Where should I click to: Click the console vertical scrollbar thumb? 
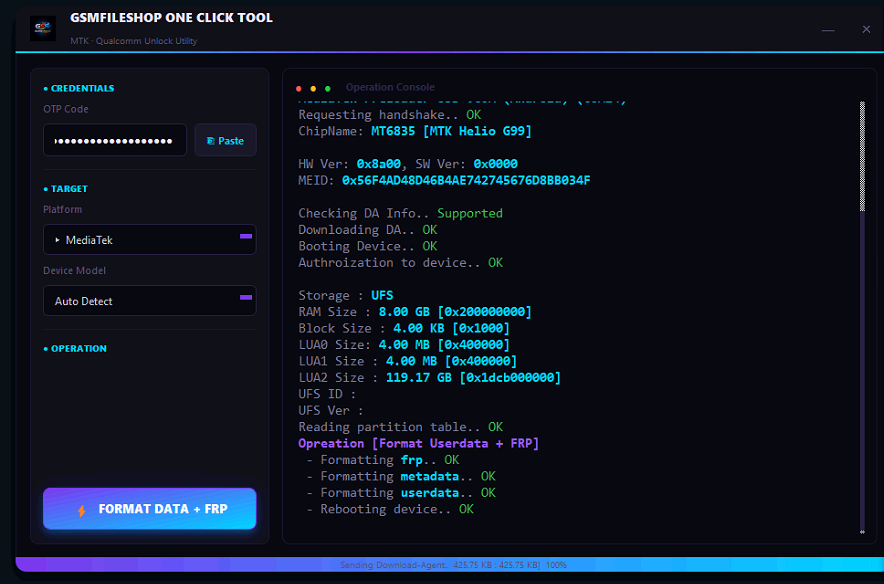(862, 157)
